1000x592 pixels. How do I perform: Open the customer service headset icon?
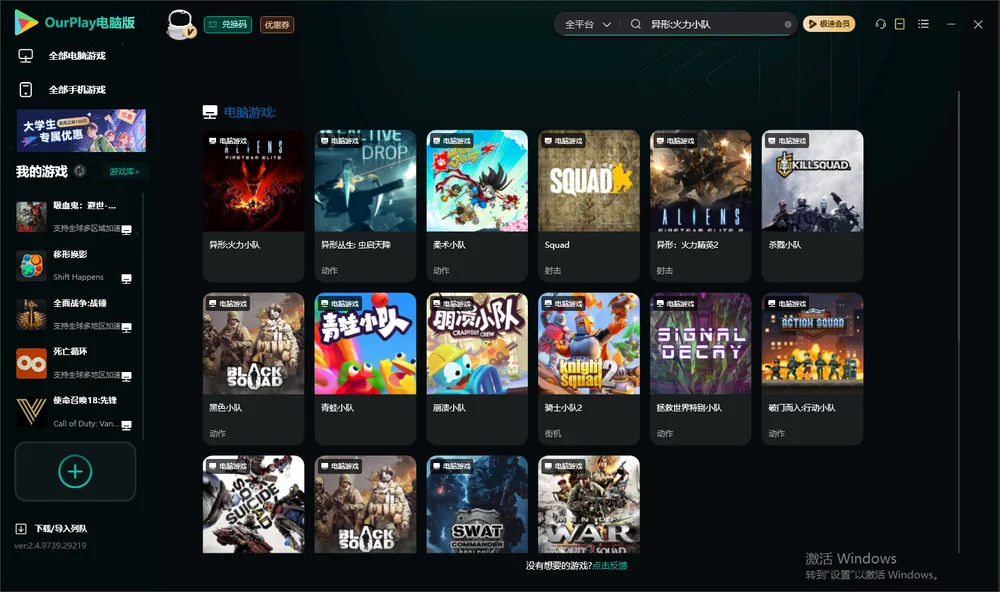[880, 24]
